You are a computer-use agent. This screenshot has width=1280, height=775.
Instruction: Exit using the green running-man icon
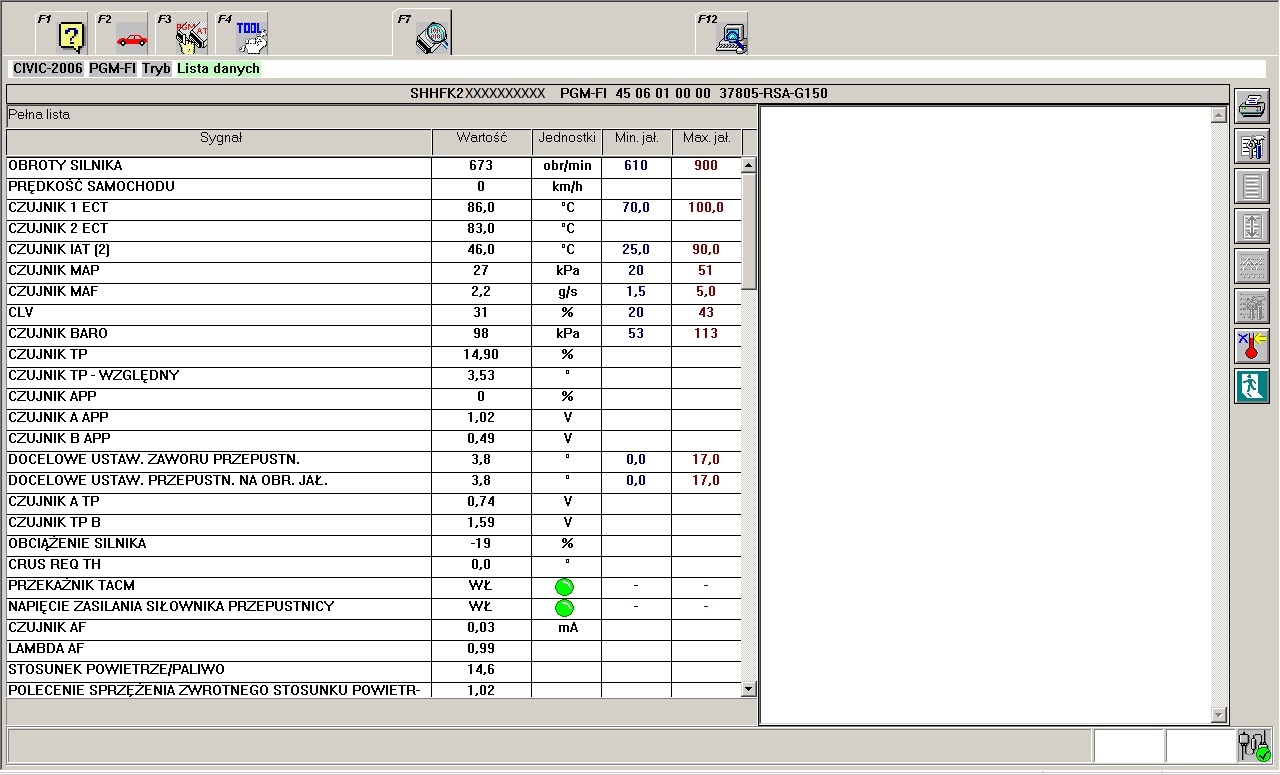pos(1252,386)
